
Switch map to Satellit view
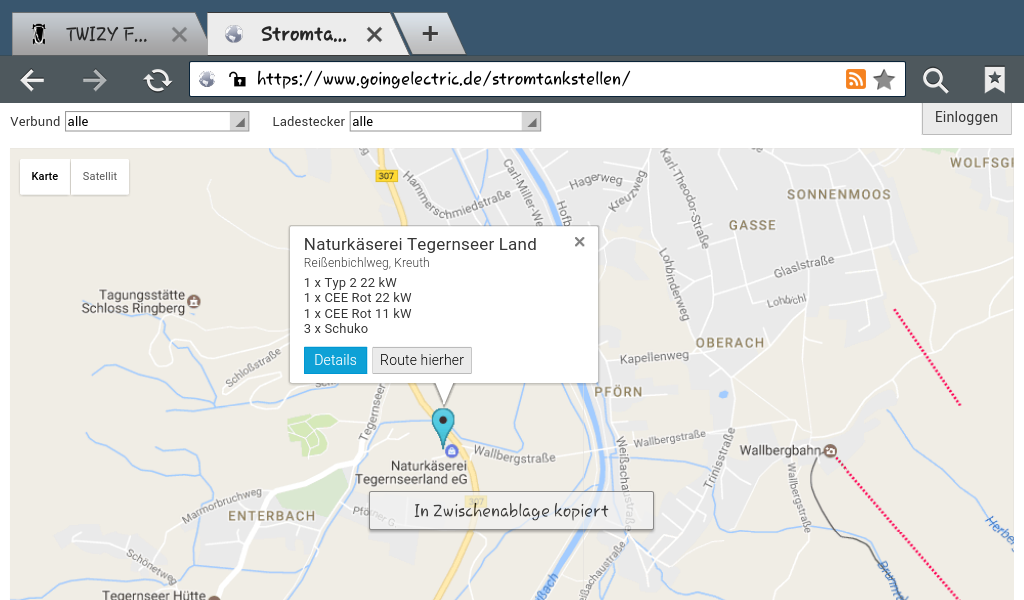(100, 176)
